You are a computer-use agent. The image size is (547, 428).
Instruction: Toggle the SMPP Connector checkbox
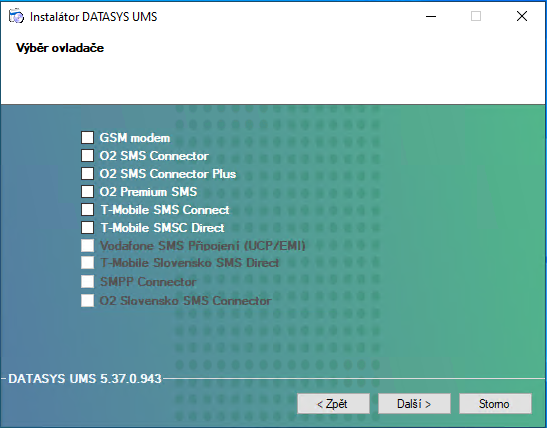[x=87, y=281]
